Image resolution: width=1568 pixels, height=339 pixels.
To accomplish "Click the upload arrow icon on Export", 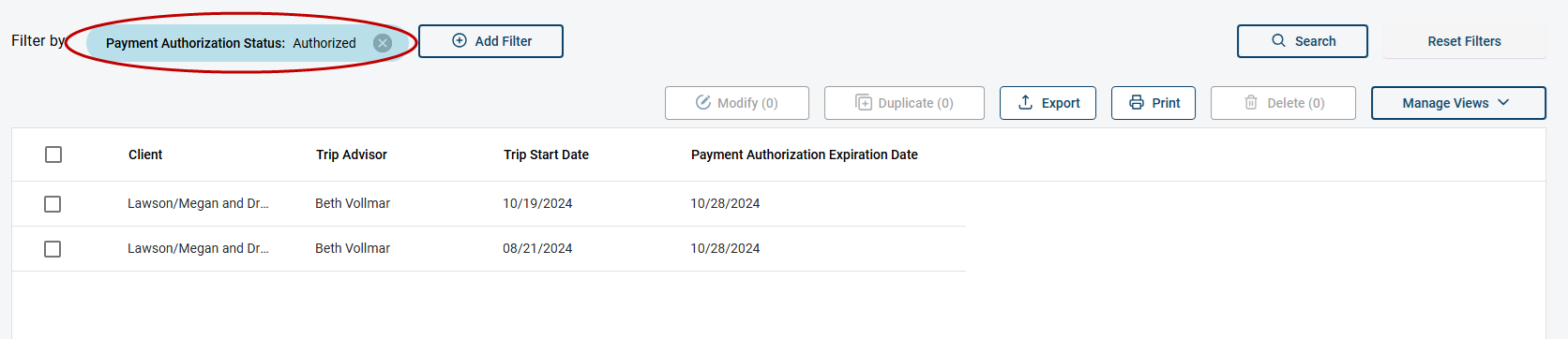I will click(1026, 103).
